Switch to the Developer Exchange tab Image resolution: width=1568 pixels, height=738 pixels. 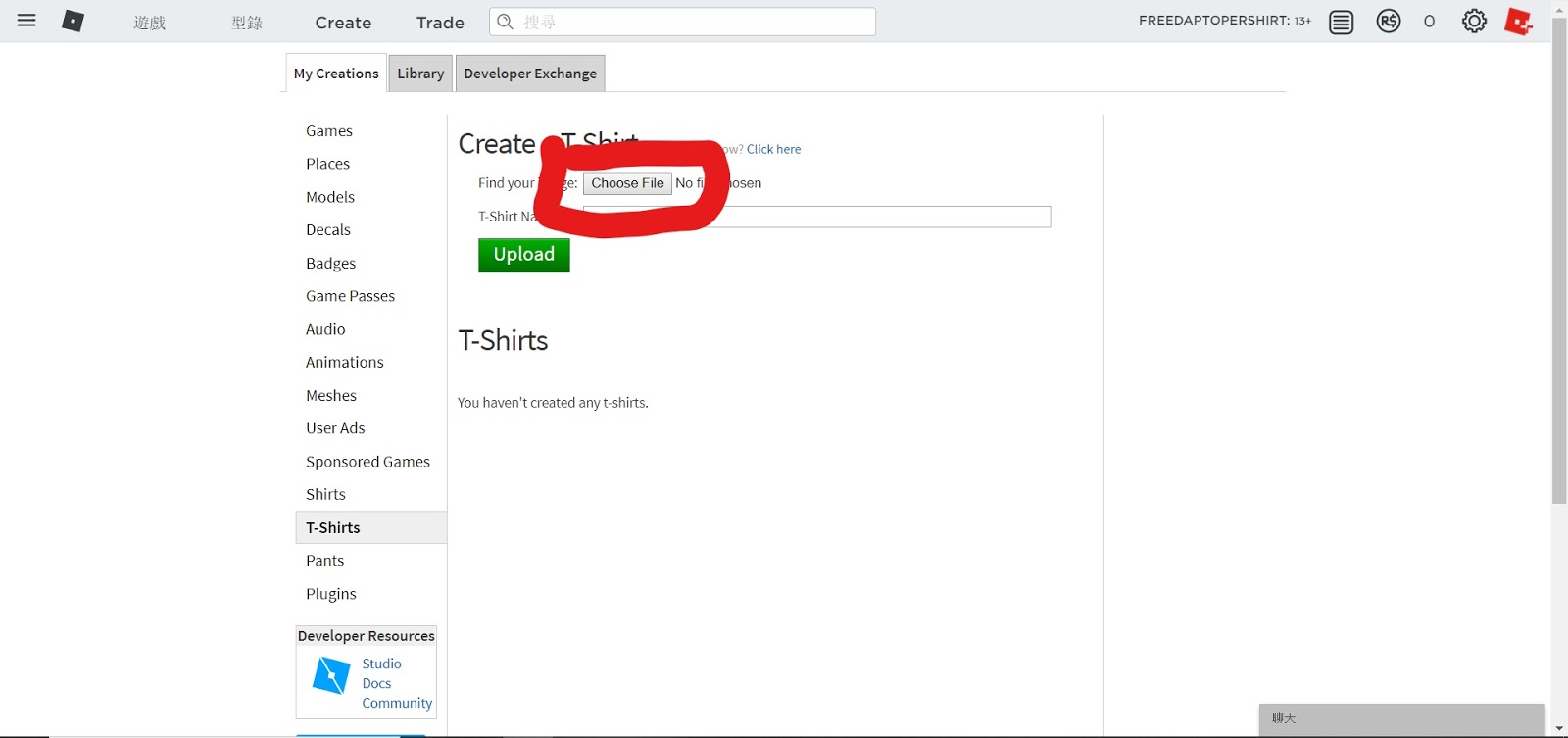[x=530, y=74]
